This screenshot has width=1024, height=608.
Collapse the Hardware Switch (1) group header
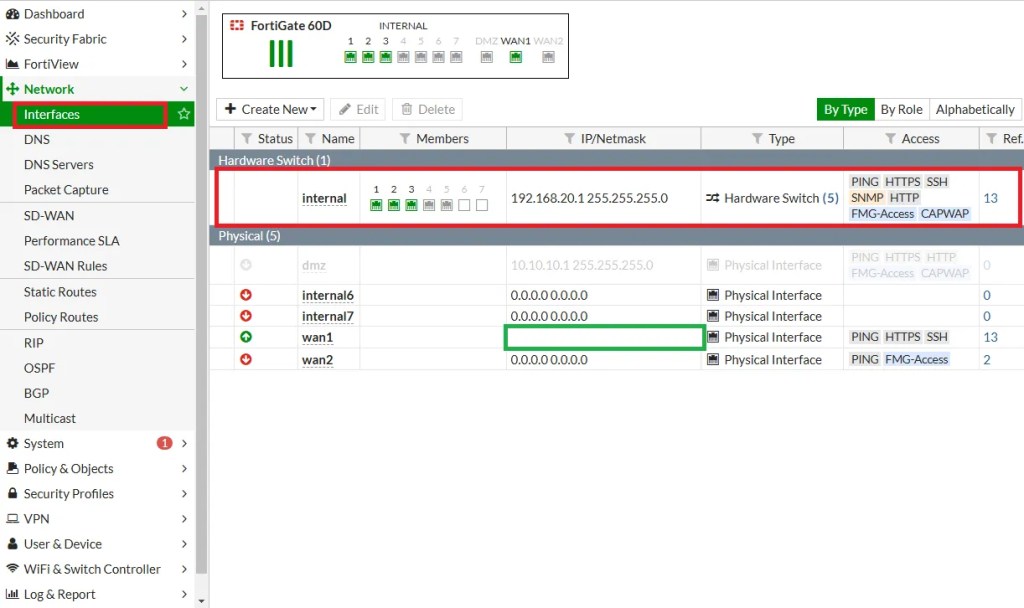click(616, 160)
